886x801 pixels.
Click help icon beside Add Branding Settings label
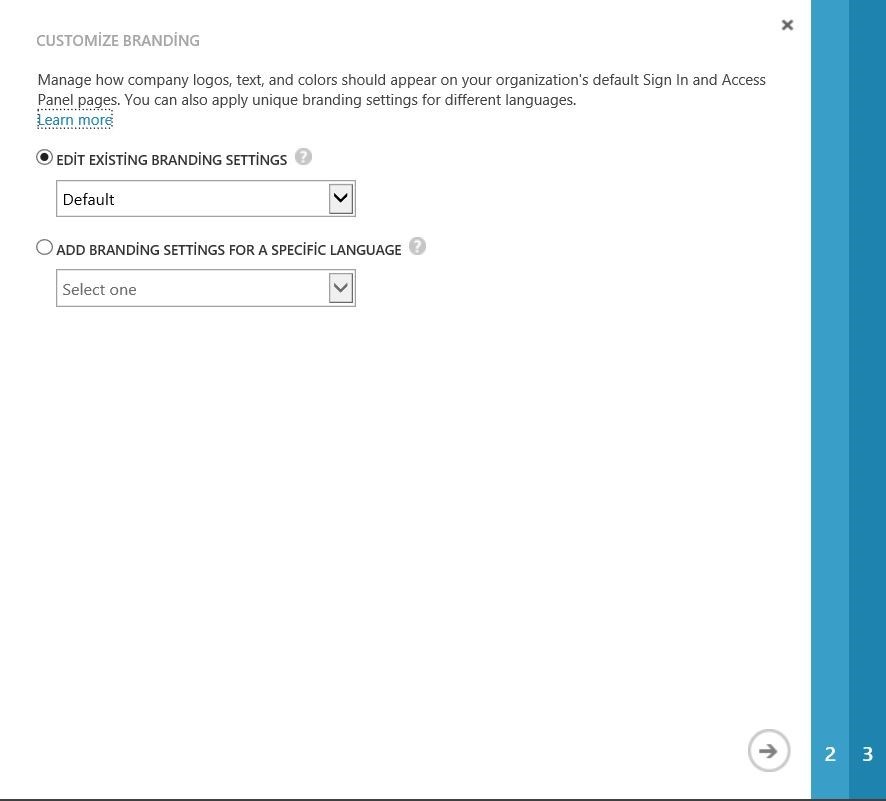coord(418,247)
